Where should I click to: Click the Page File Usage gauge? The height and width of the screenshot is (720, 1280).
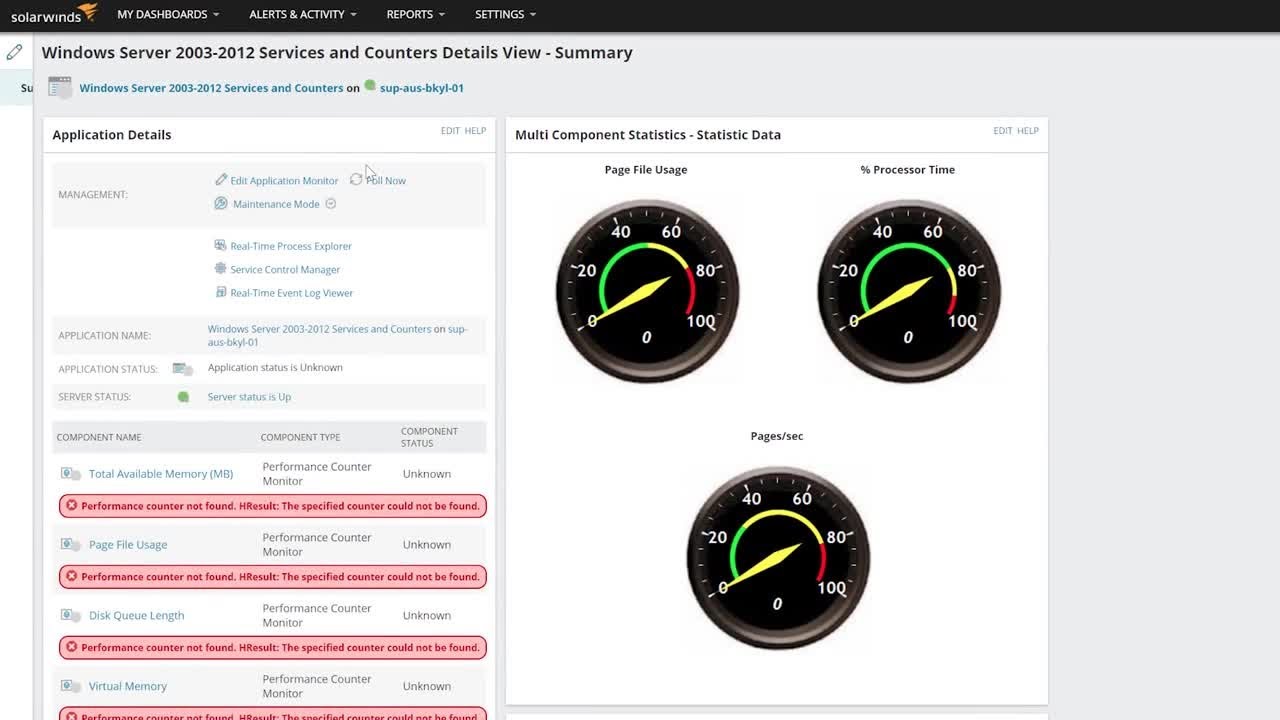coord(647,291)
